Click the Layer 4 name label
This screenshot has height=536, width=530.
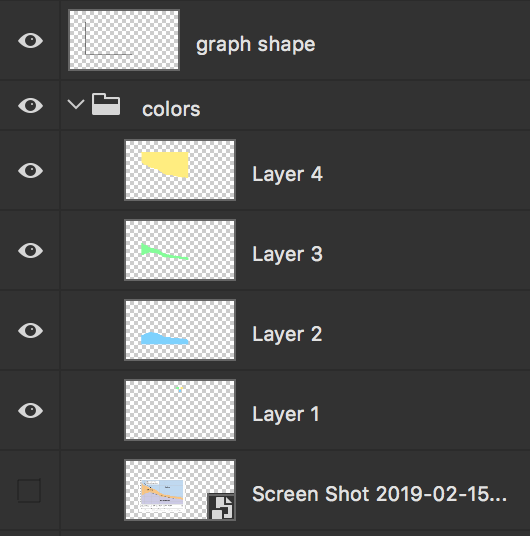pos(288,174)
